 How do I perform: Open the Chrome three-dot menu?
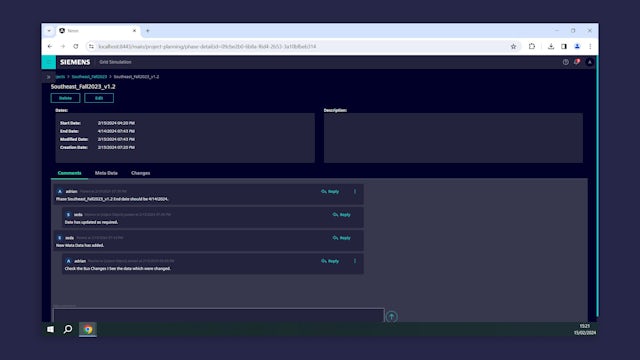click(590, 47)
